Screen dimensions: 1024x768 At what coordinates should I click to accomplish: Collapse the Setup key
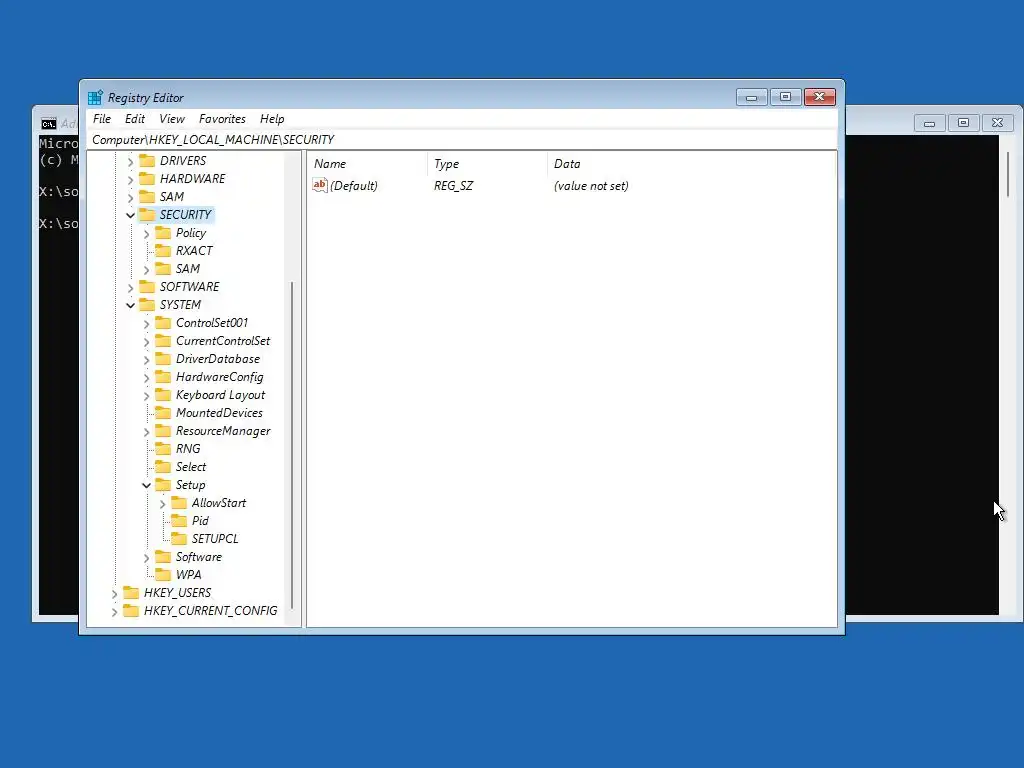tap(146, 485)
